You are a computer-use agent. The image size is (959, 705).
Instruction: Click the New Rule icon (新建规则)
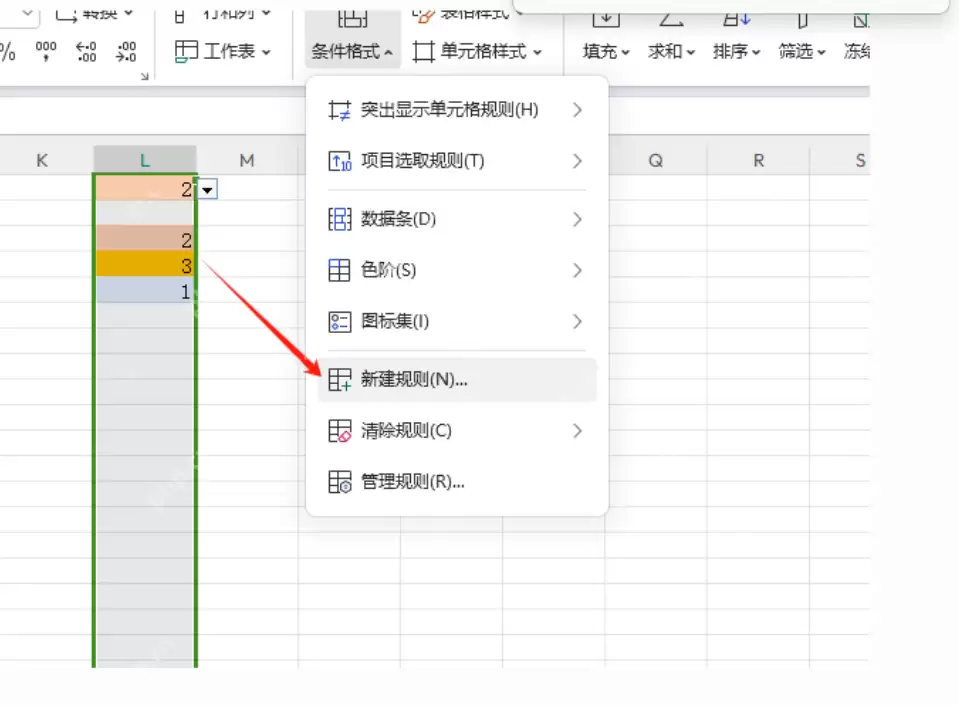[339, 380]
